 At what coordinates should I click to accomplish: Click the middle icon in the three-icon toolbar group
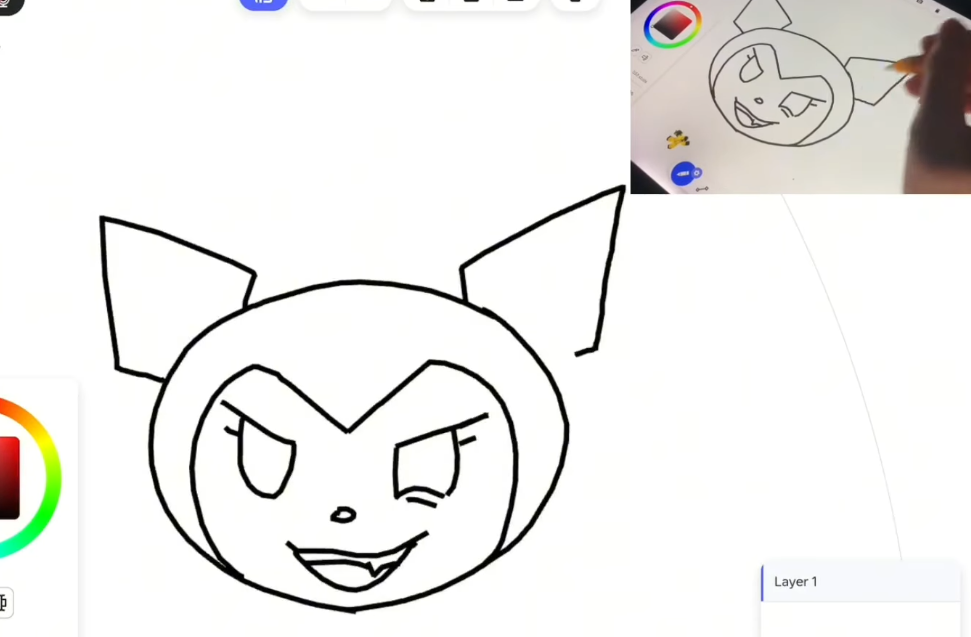click(x=471, y=3)
